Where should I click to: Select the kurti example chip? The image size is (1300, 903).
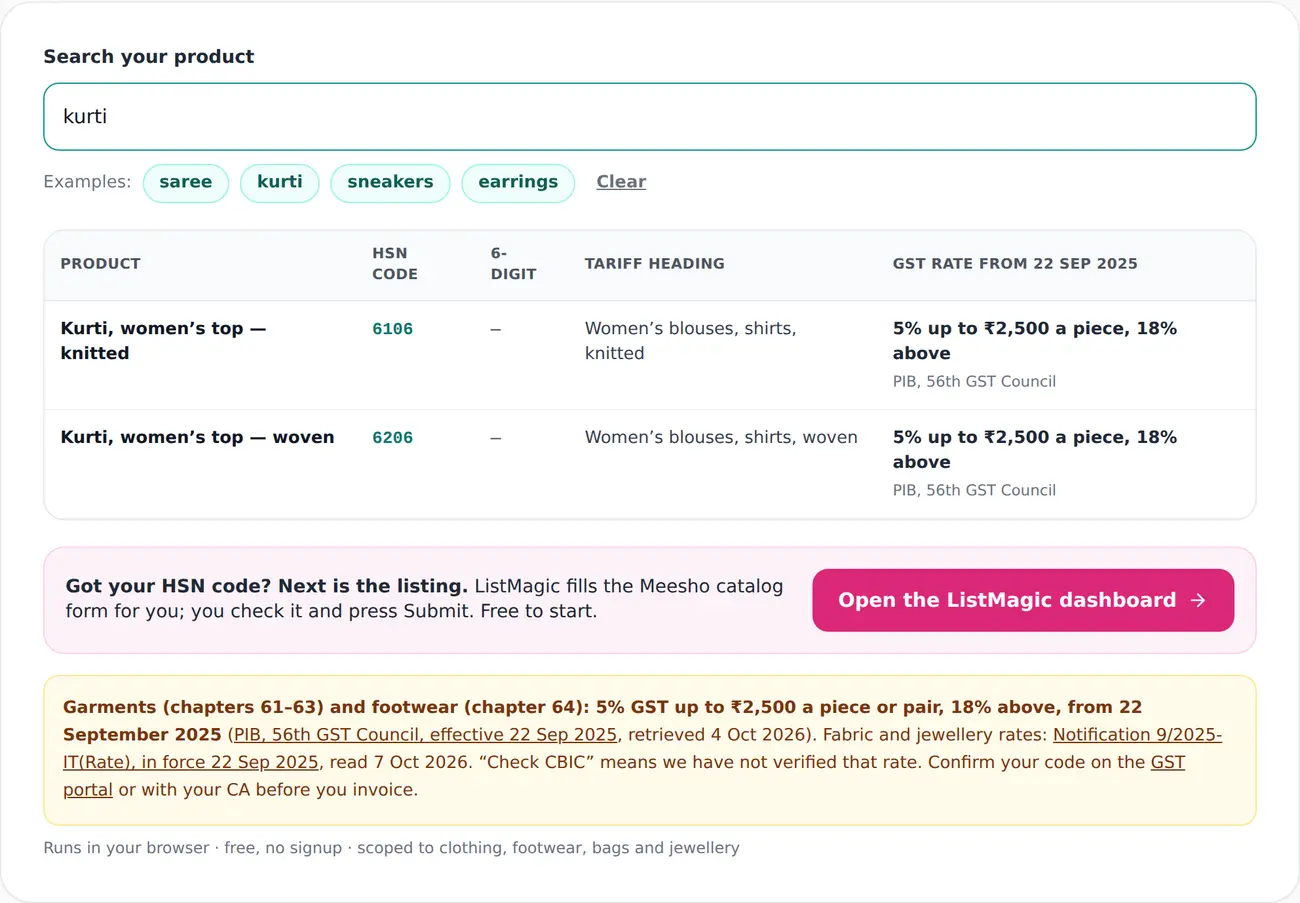(280, 183)
